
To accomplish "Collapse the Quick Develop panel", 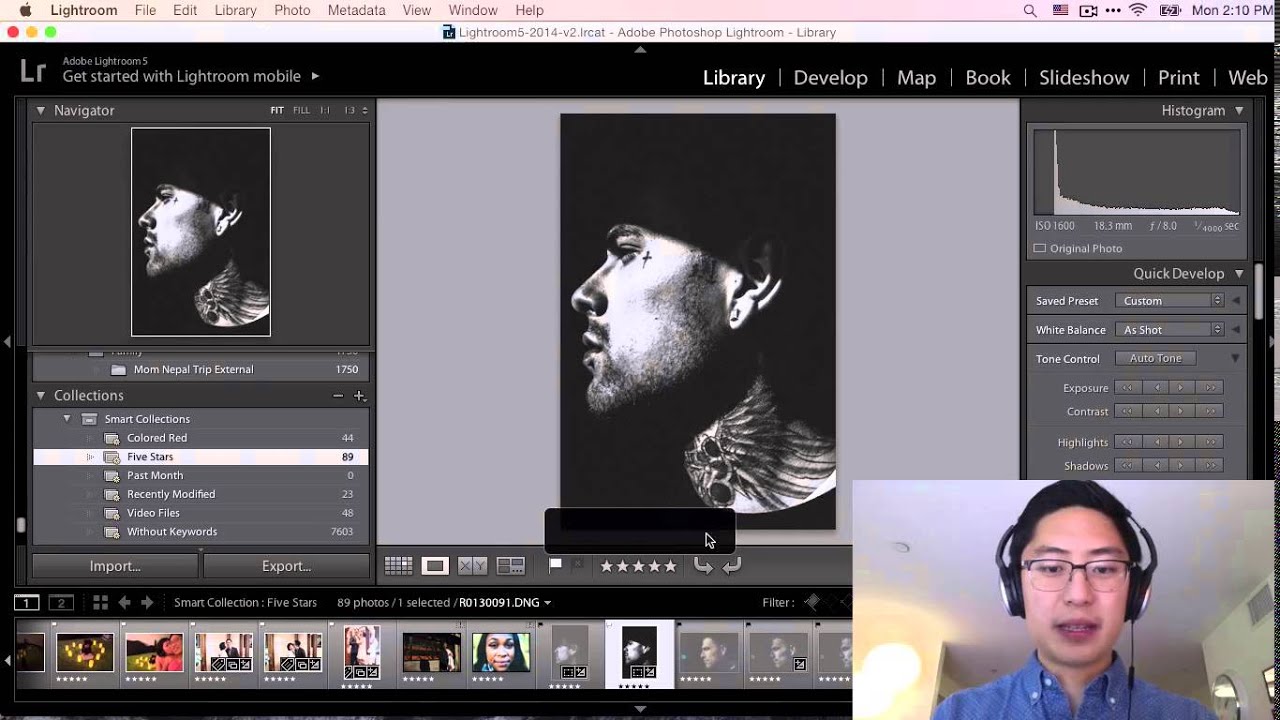I will 1239,273.
